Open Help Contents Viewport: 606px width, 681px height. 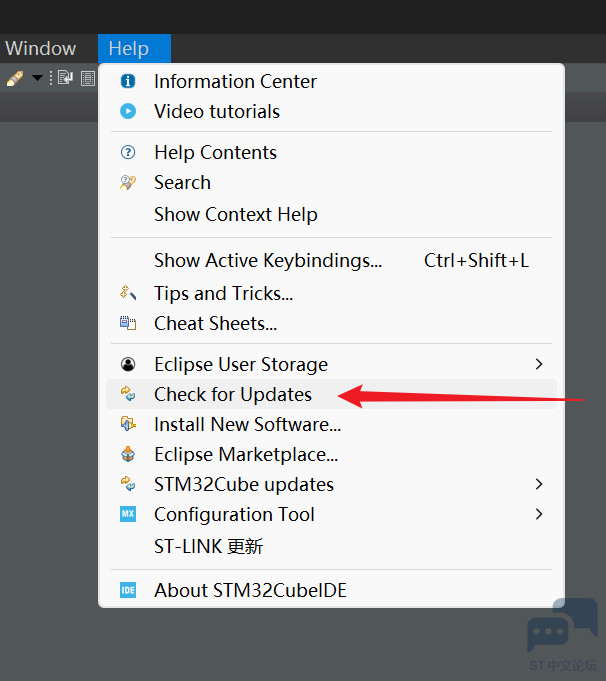(x=331, y=152)
